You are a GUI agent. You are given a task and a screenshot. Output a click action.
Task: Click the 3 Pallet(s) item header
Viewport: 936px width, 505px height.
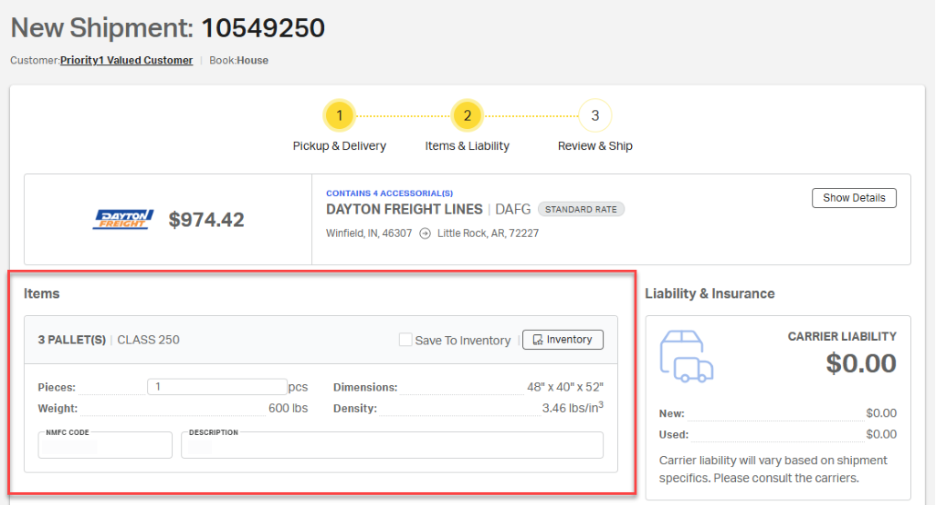(x=72, y=340)
